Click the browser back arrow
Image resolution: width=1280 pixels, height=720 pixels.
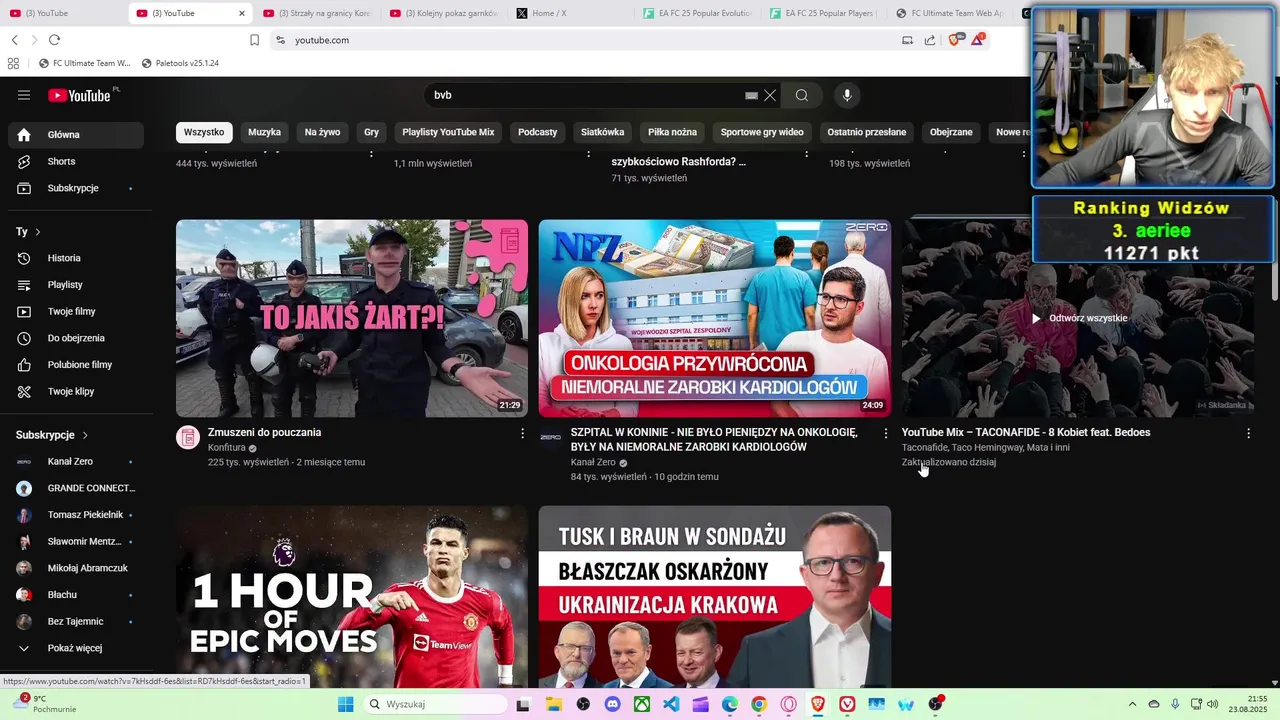tap(14, 40)
